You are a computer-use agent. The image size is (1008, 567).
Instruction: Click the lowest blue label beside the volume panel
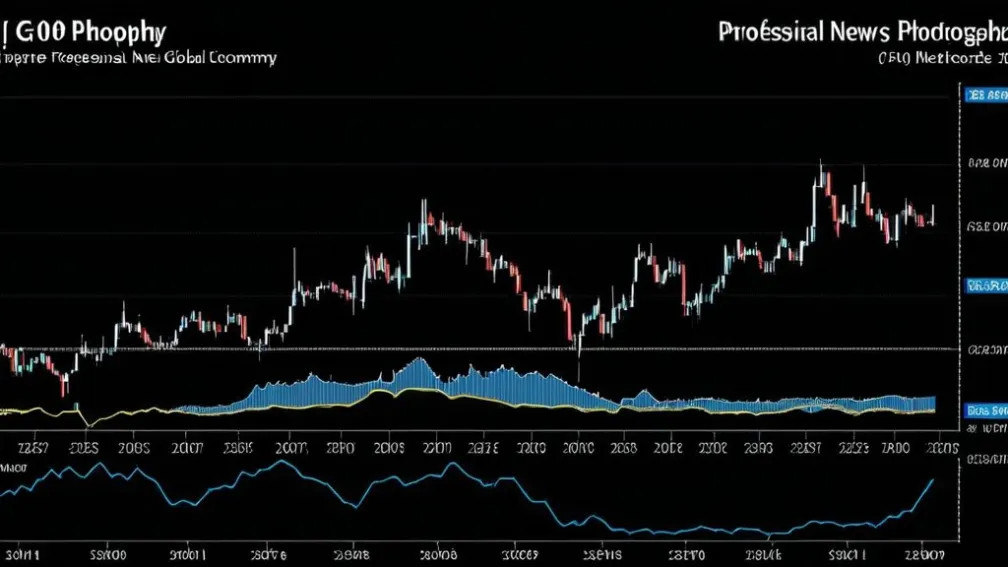pos(984,410)
